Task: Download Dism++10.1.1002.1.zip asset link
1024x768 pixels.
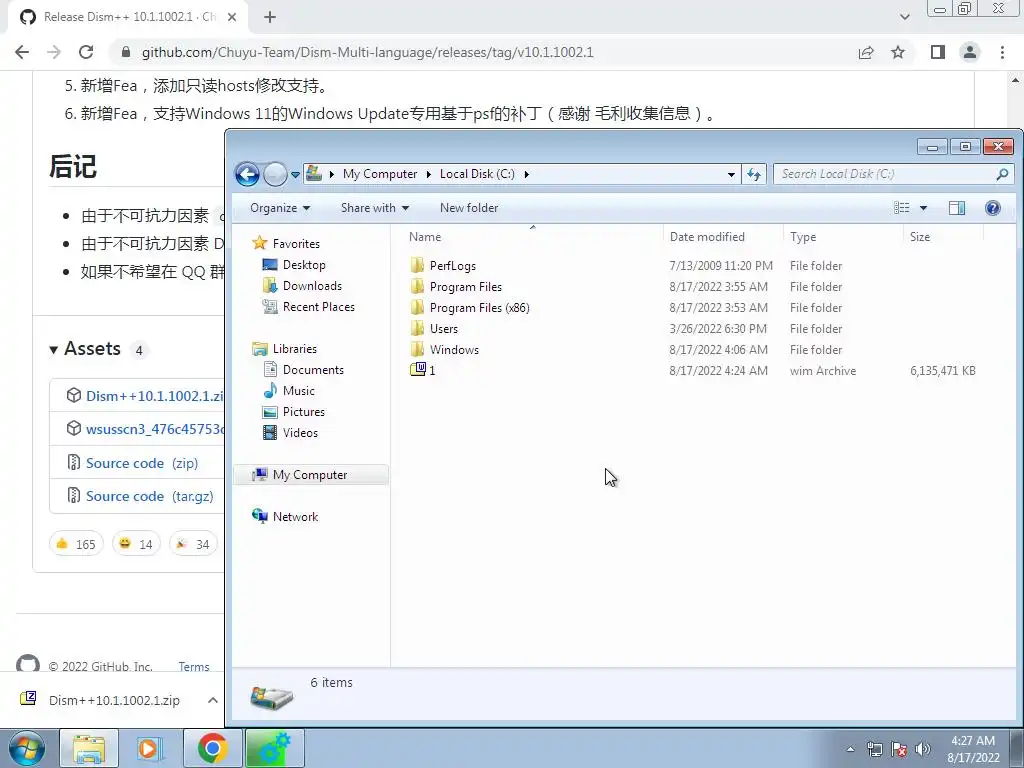Action: tap(155, 396)
